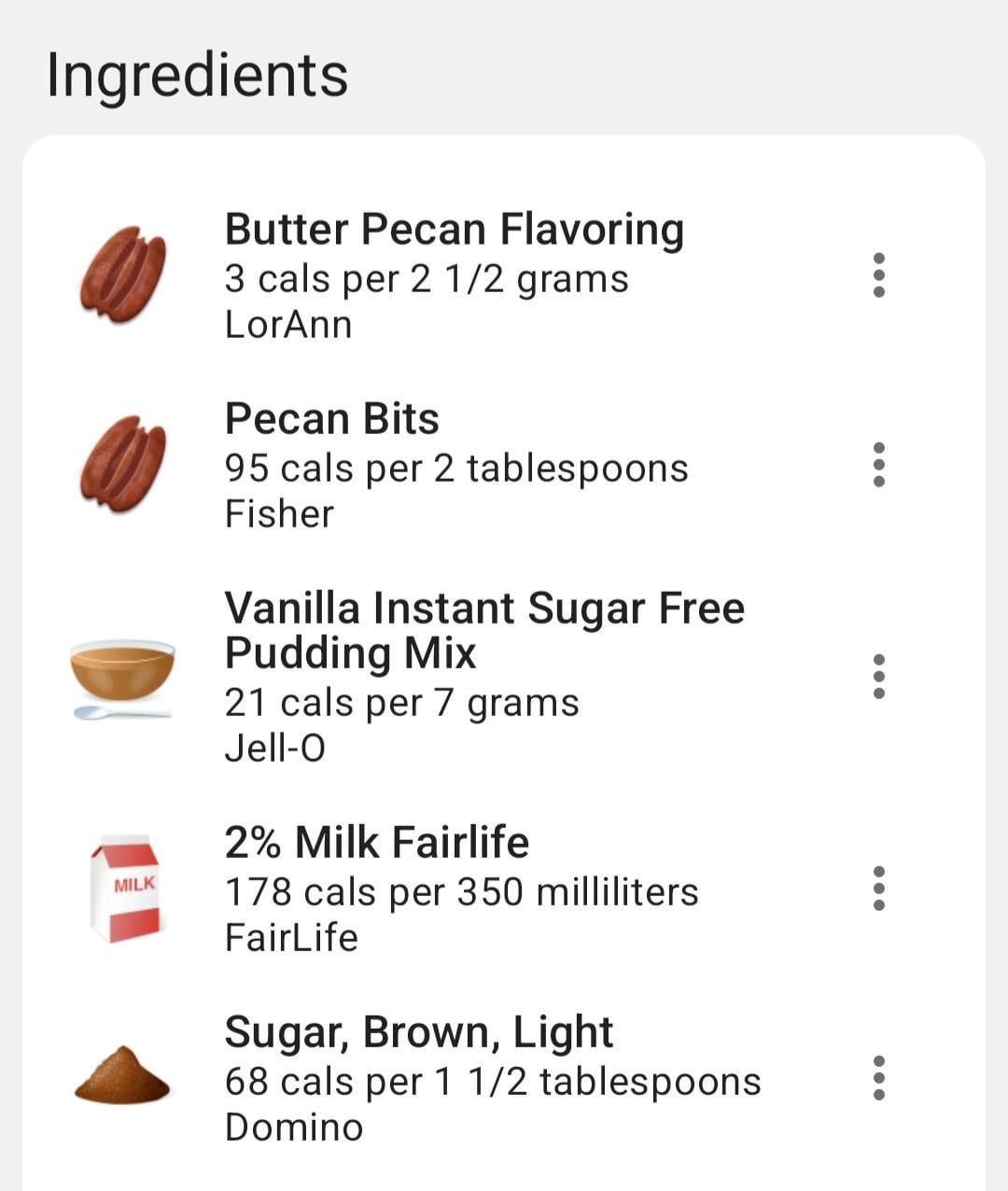Open the Sugar, Brown, Light ingredient
The height and width of the screenshot is (1191, 1008).
pos(418,1031)
